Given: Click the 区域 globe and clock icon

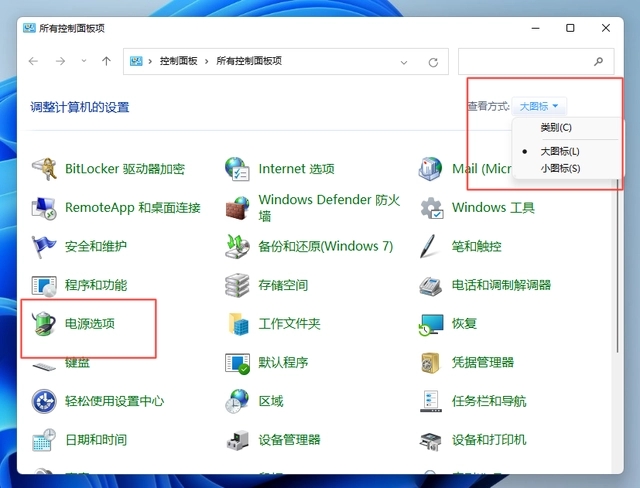Looking at the screenshot, I should (237, 401).
